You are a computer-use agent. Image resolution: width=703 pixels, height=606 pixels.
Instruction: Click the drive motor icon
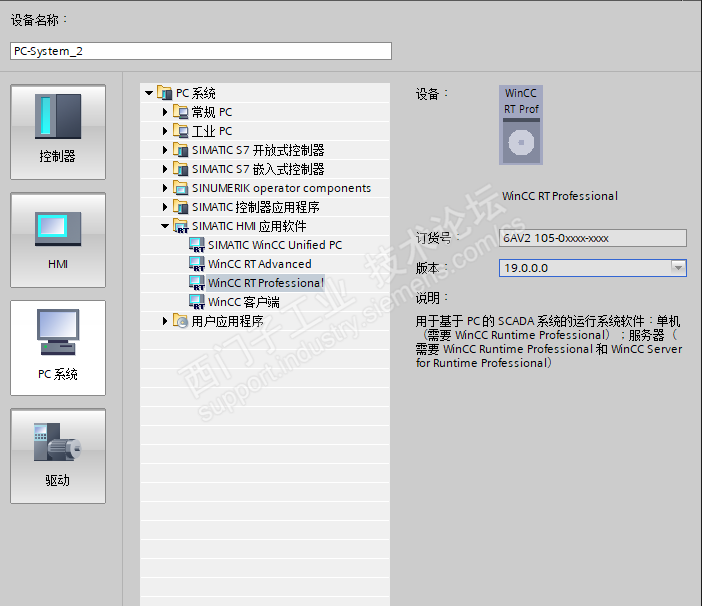(x=57, y=442)
